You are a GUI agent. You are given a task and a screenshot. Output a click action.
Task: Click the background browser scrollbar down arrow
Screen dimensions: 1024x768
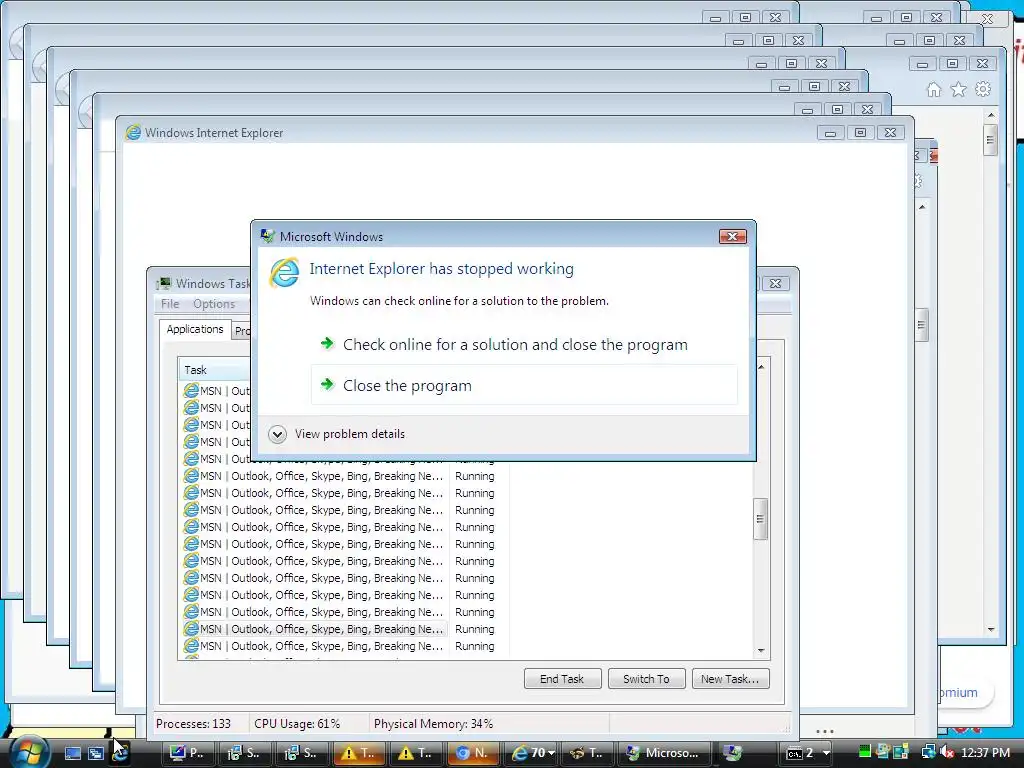tap(991, 630)
